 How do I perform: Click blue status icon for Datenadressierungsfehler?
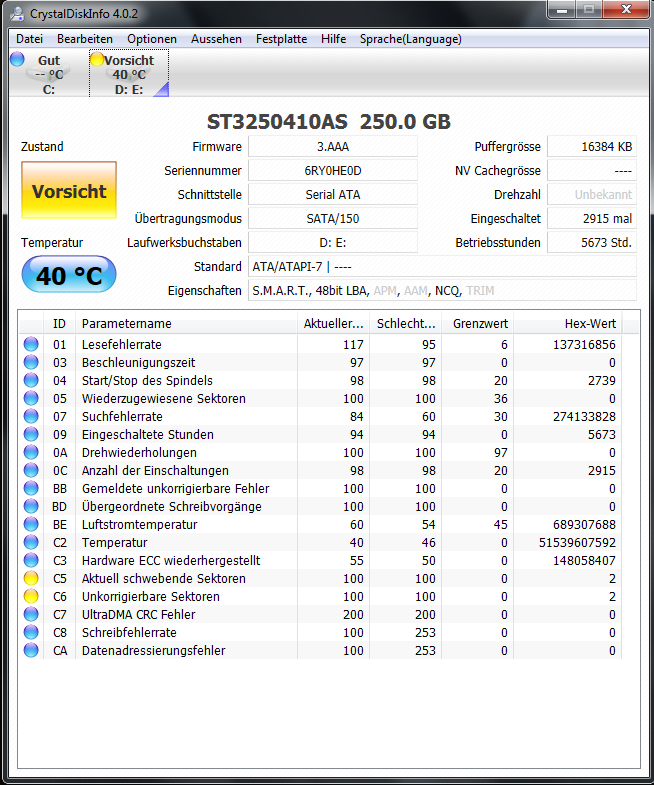[31, 651]
